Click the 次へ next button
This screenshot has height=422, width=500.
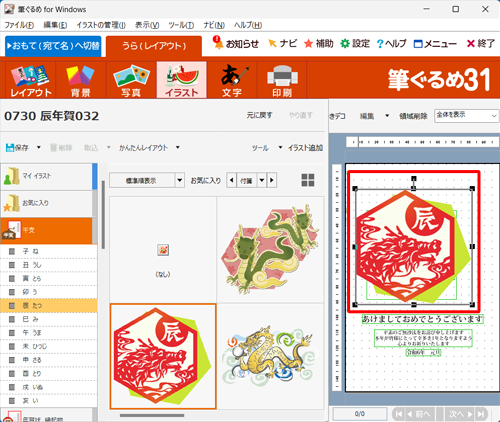pos(461,414)
